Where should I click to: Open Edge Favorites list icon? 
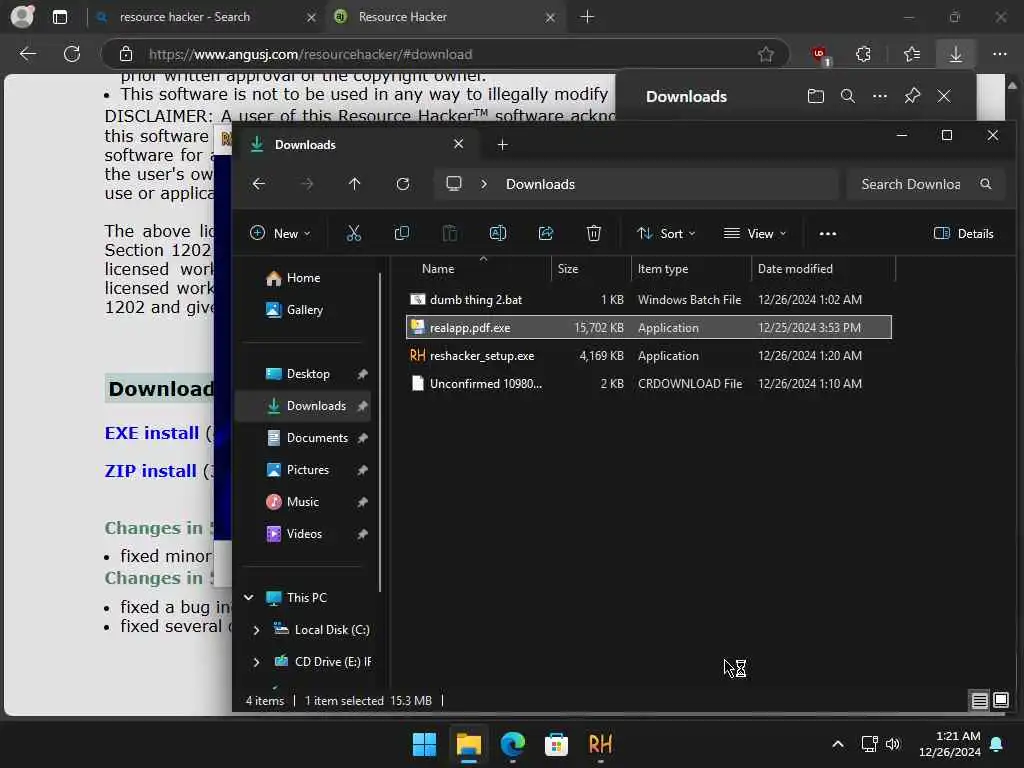[x=912, y=54]
